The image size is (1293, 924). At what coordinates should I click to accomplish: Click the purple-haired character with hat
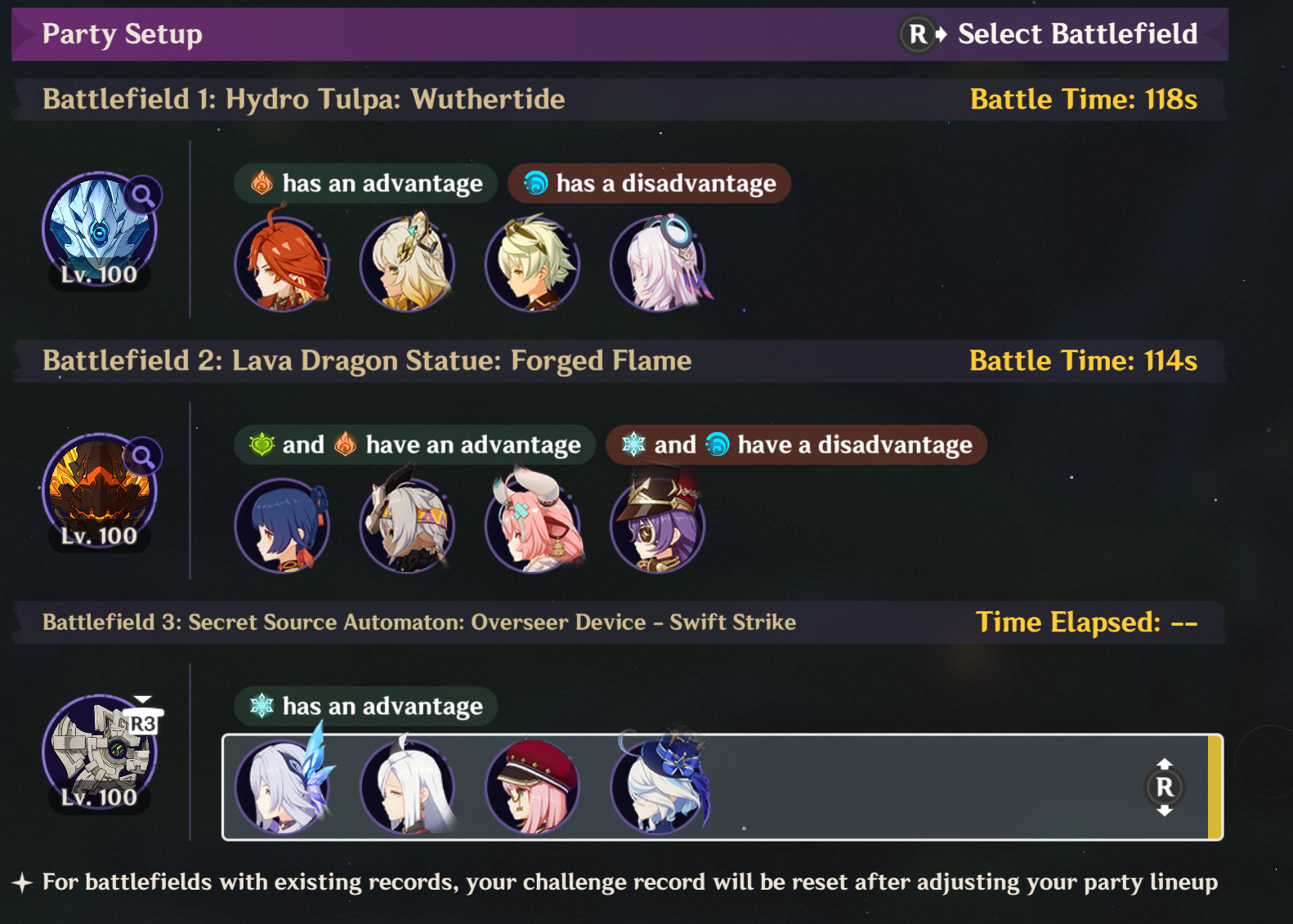click(x=659, y=525)
